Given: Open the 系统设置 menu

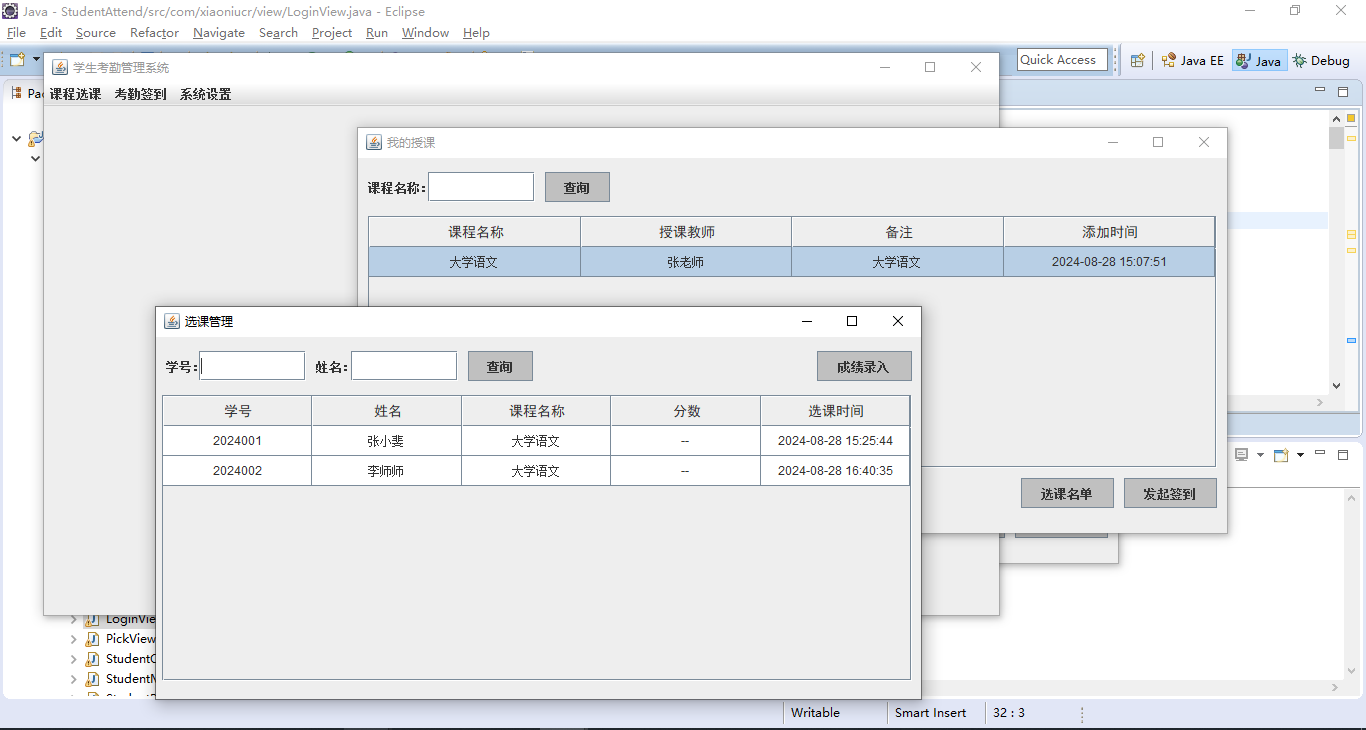Looking at the screenshot, I should click(206, 94).
